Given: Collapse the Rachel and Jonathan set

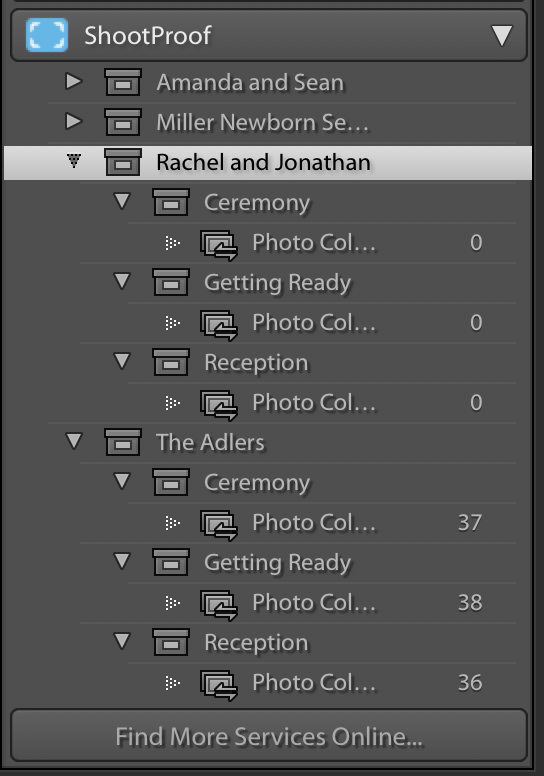Looking at the screenshot, I should coord(74,161).
